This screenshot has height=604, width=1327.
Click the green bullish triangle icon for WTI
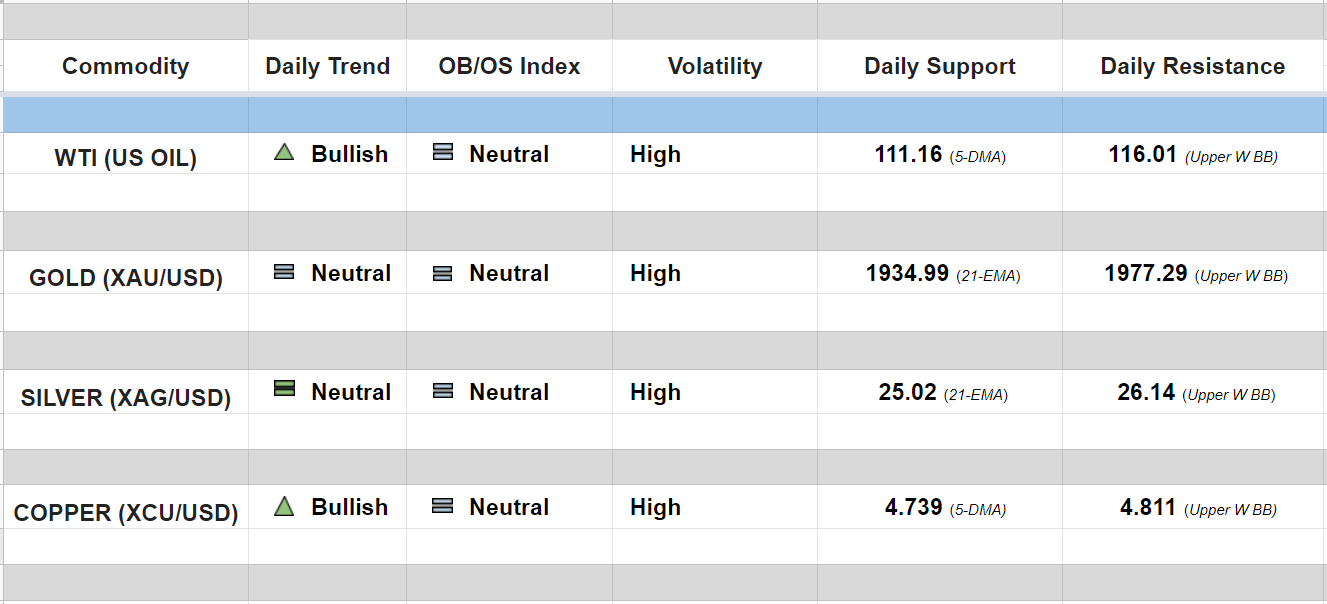pos(284,153)
